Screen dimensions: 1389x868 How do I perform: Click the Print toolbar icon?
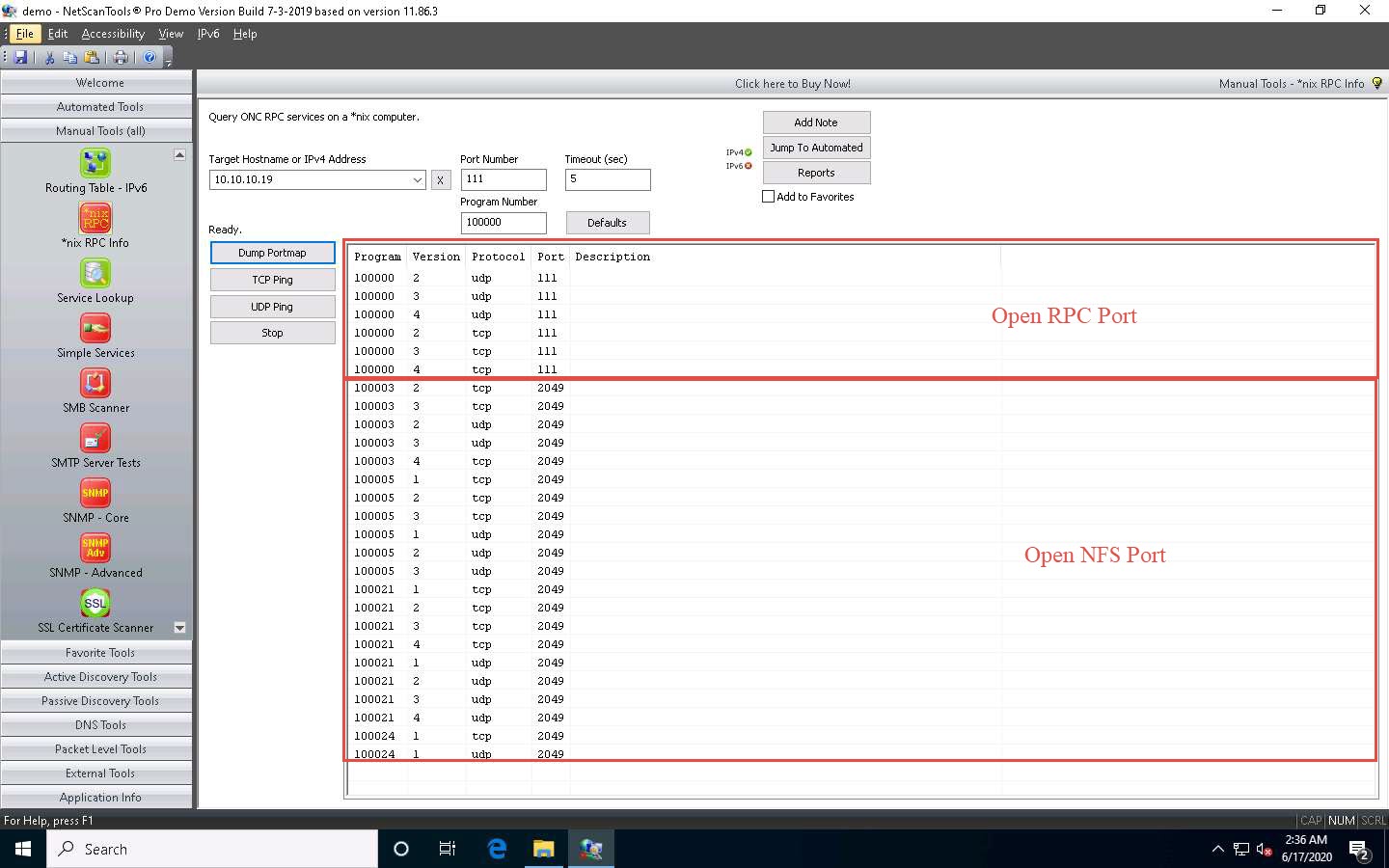[121, 58]
